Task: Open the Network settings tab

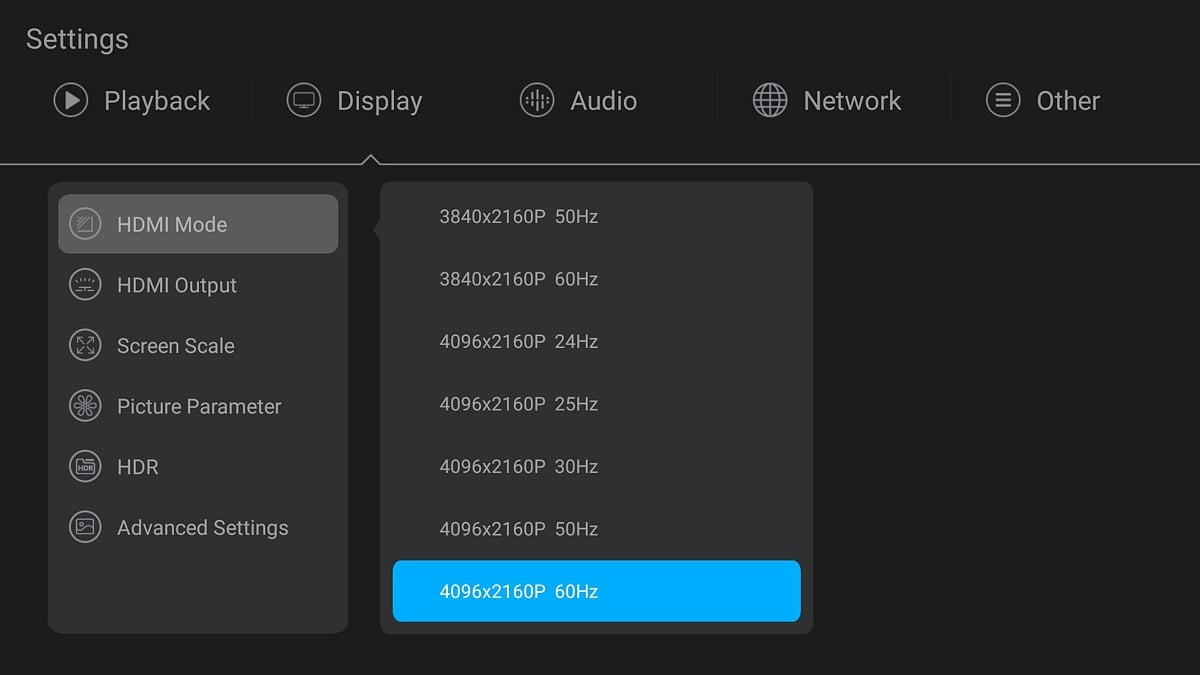Action: pos(851,101)
